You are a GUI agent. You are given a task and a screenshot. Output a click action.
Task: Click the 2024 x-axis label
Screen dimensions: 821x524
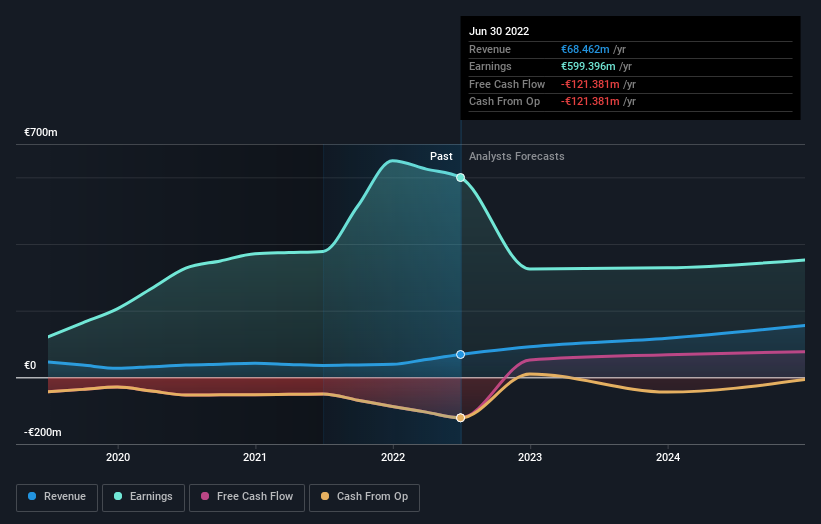click(668, 457)
